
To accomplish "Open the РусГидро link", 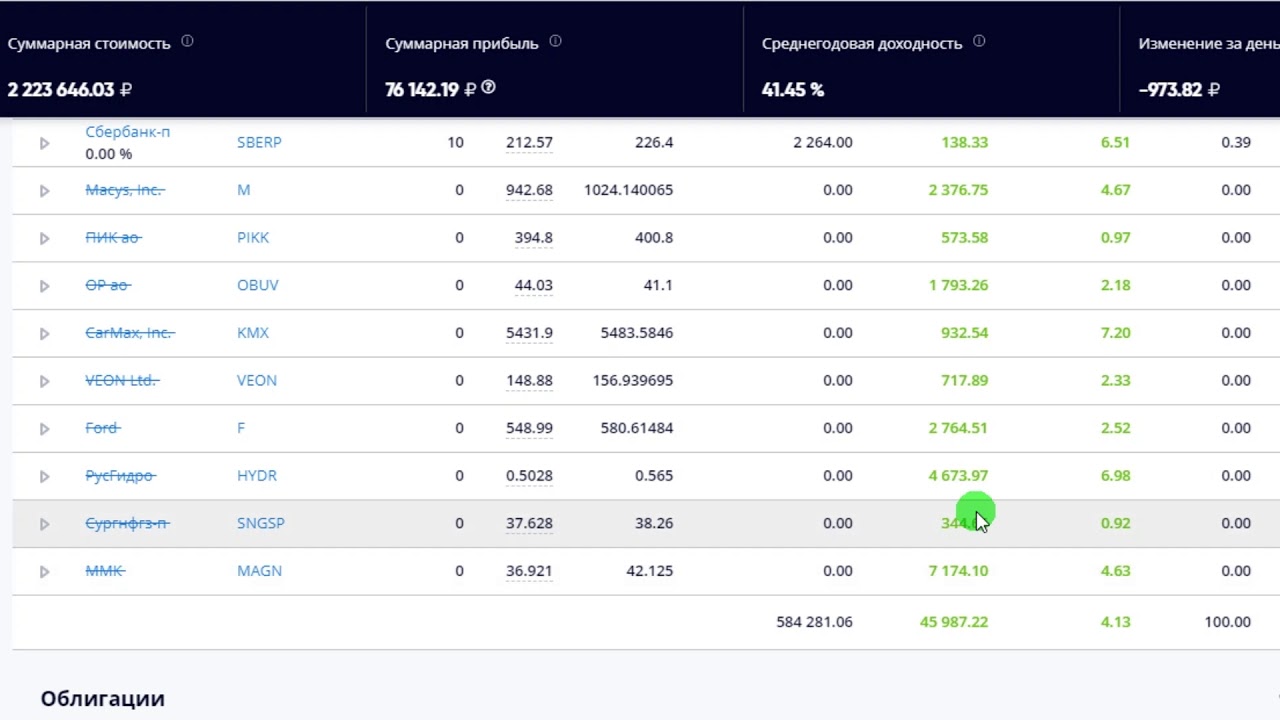I will 121,475.
